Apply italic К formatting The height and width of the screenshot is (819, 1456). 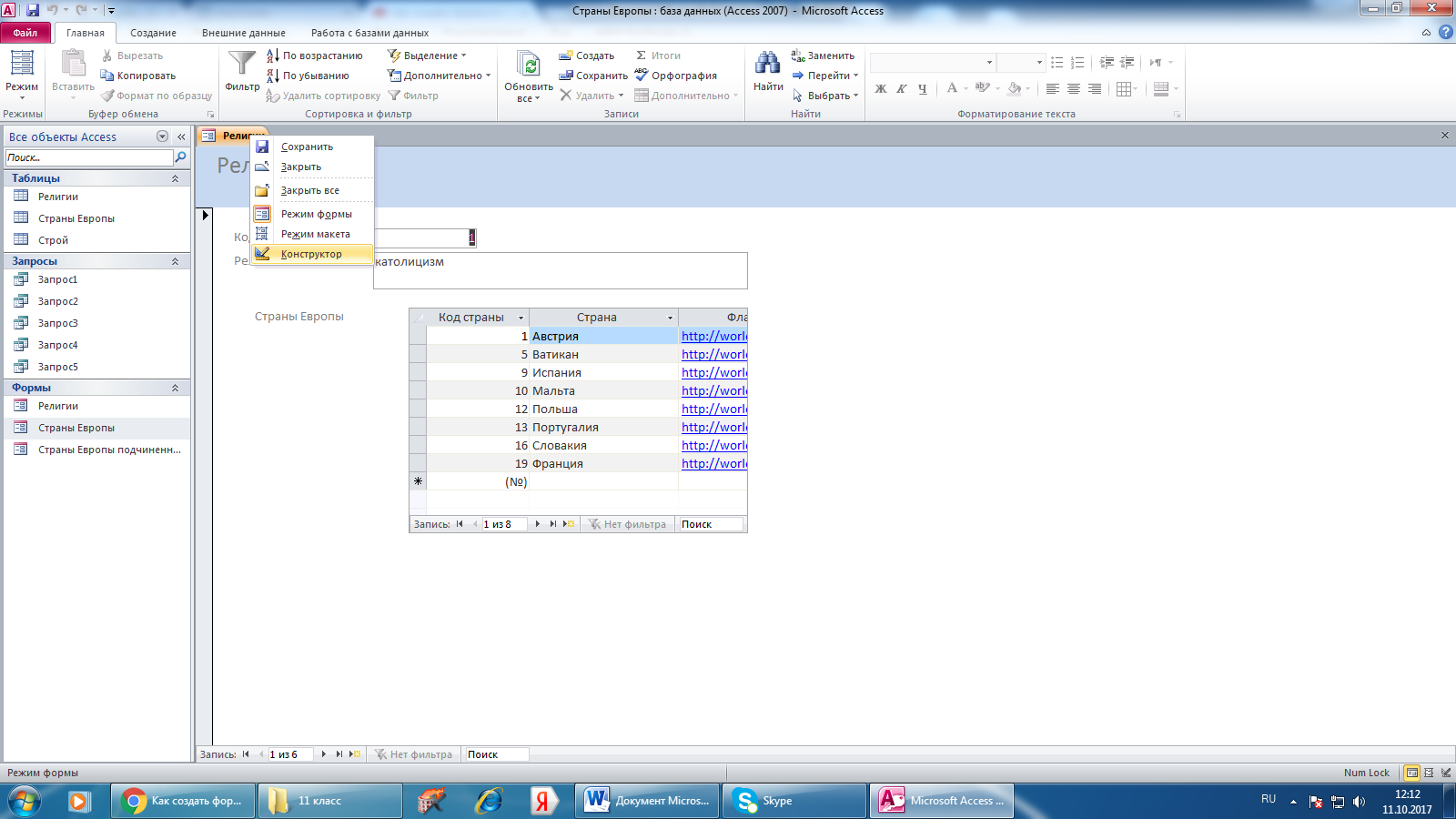[x=901, y=88]
